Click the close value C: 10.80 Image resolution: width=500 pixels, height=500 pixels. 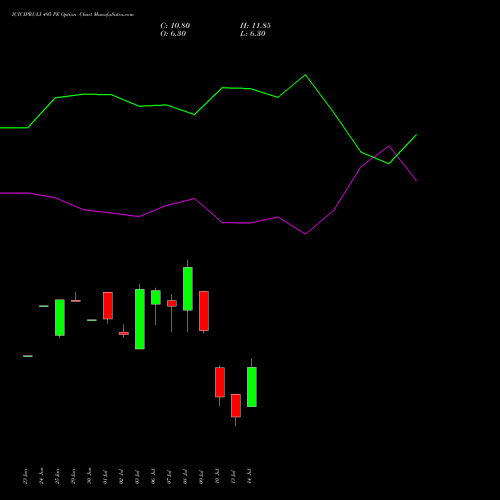tap(175, 26)
